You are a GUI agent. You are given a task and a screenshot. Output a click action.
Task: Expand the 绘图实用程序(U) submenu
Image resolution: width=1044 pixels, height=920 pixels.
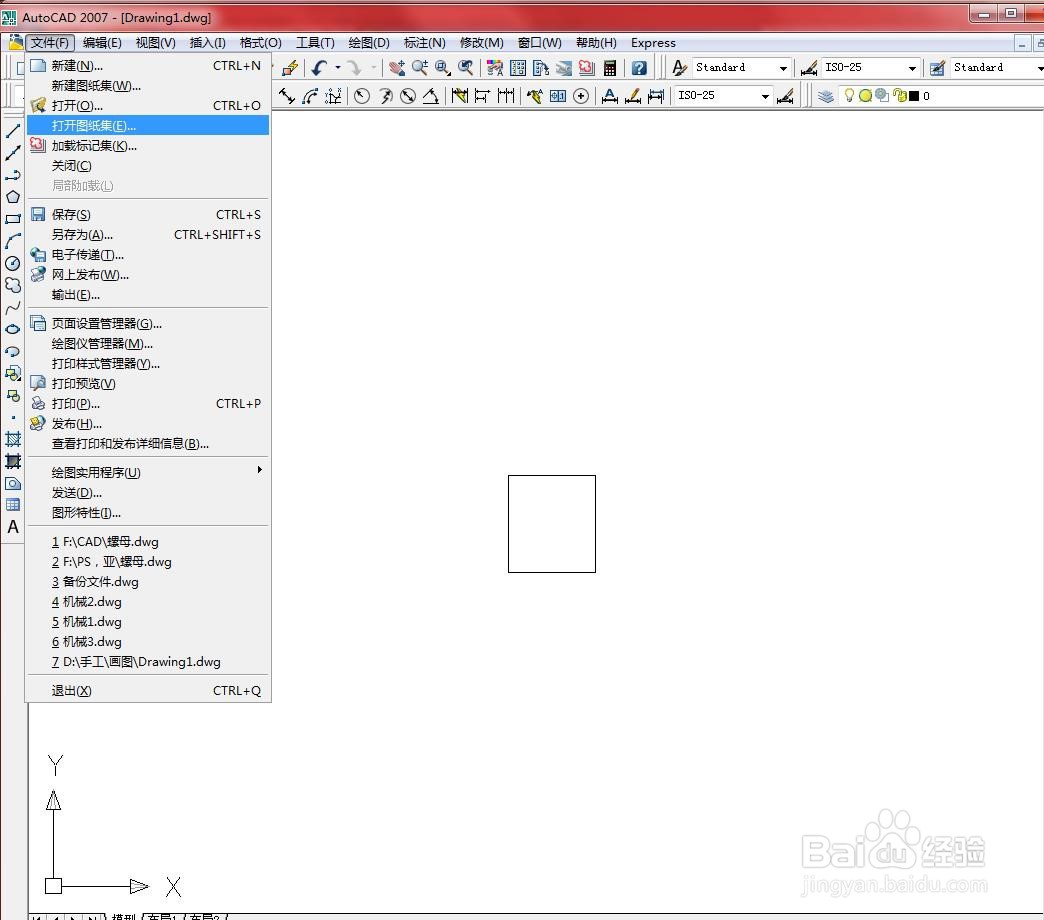pyautogui.click(x=148, y=472)
